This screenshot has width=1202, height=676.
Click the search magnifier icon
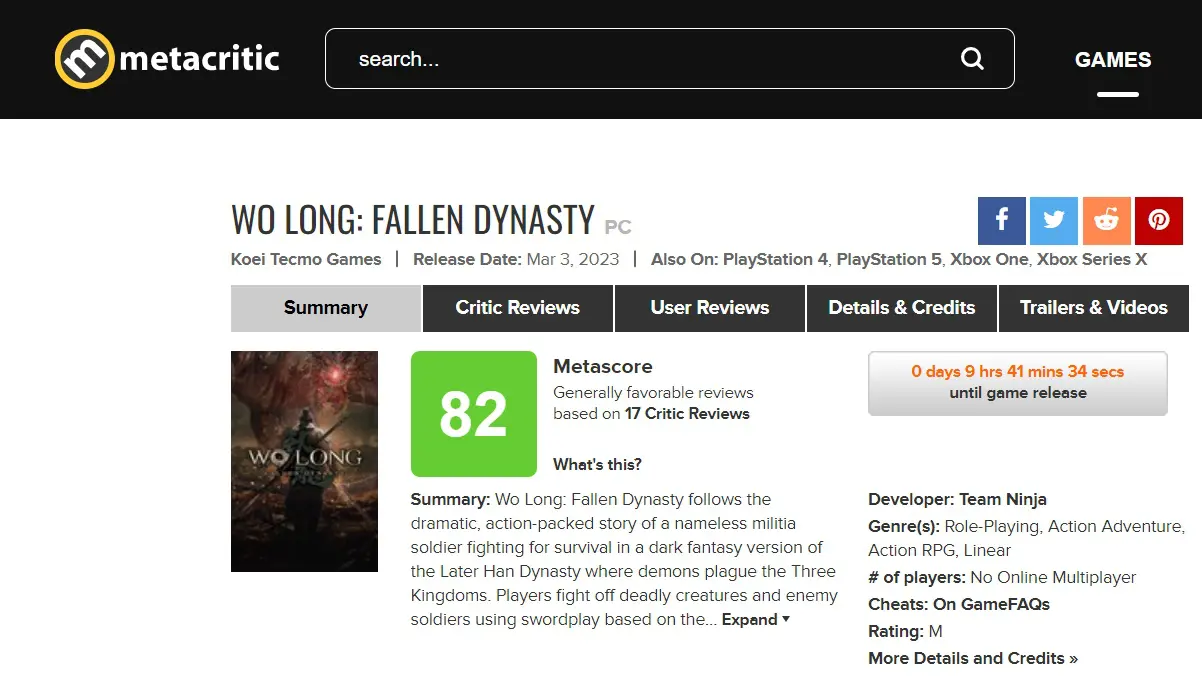[x=972, y=59]
